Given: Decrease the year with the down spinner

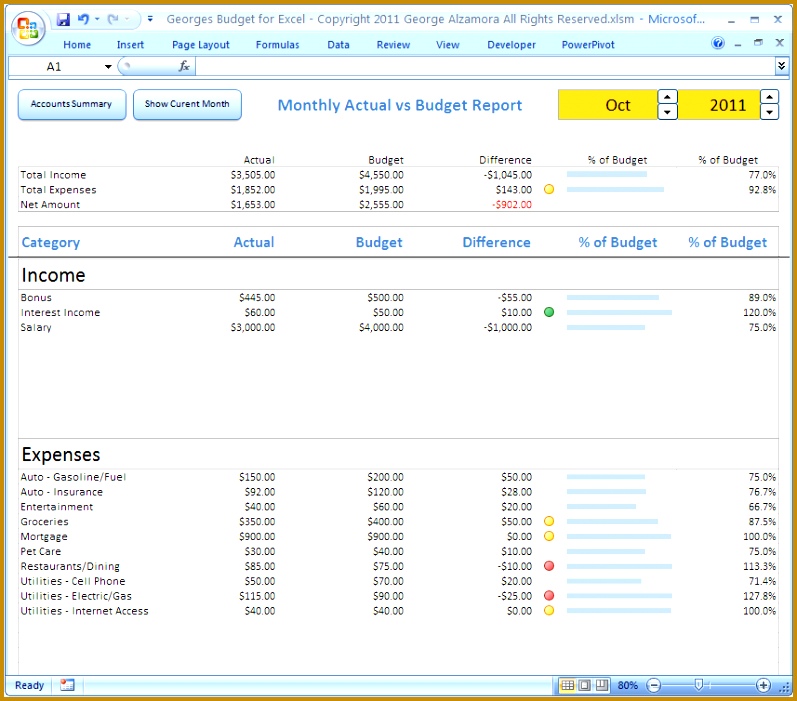Looking at the screenshot, I should click(x=770, y=112).
